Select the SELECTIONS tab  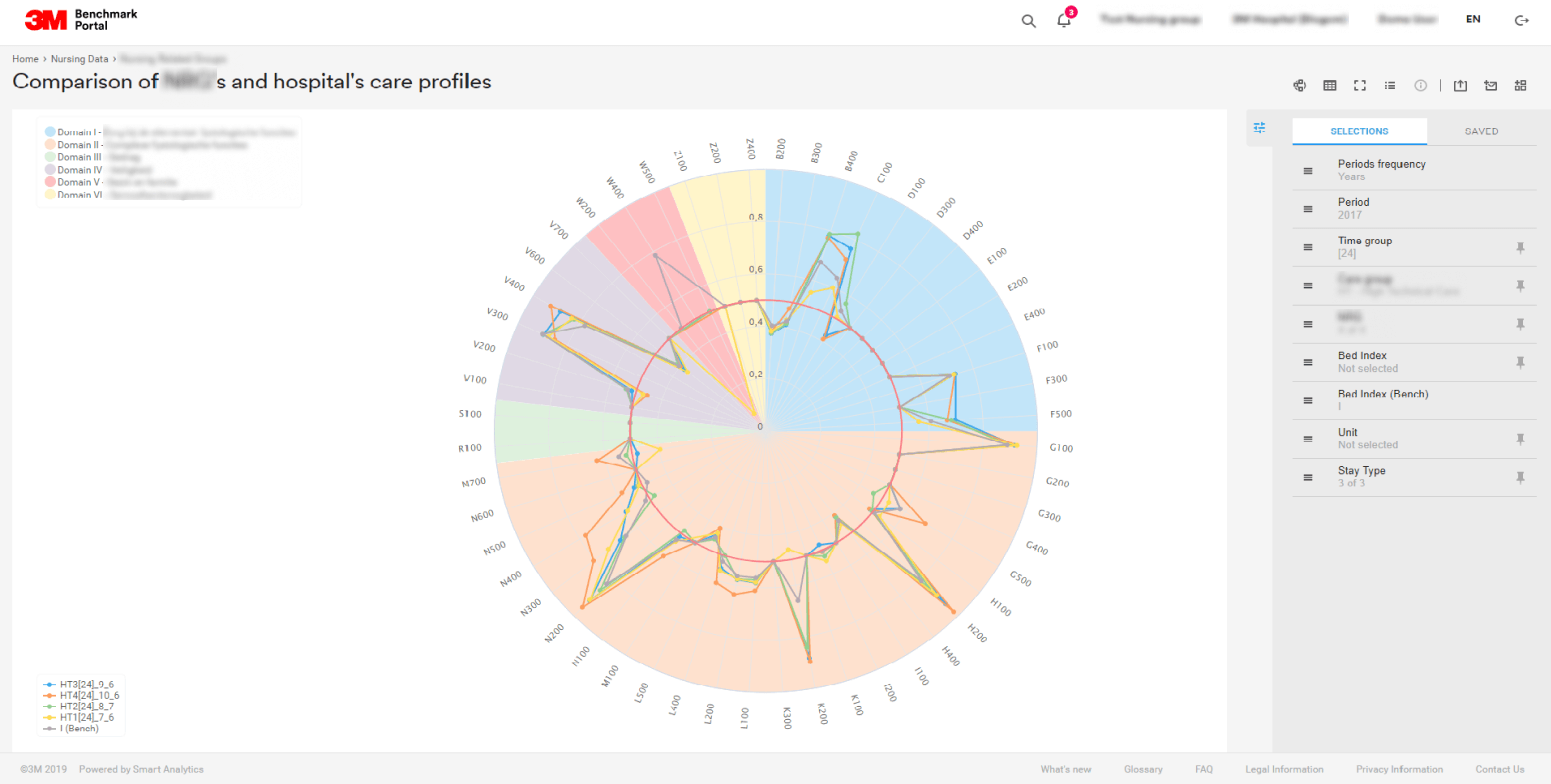coord(1359,131)
